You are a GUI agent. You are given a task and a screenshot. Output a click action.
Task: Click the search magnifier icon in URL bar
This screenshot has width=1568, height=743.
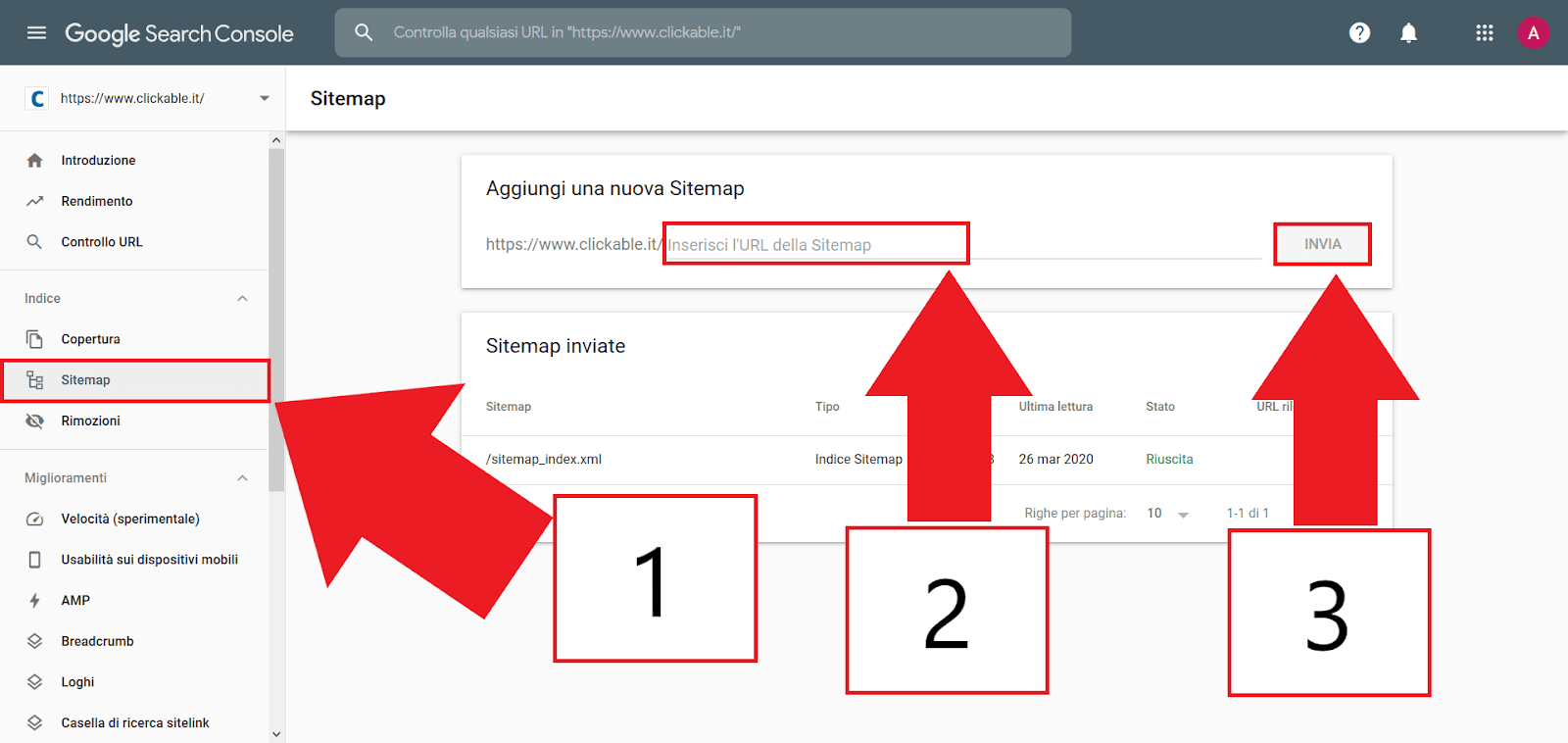(x=364, y=32)
